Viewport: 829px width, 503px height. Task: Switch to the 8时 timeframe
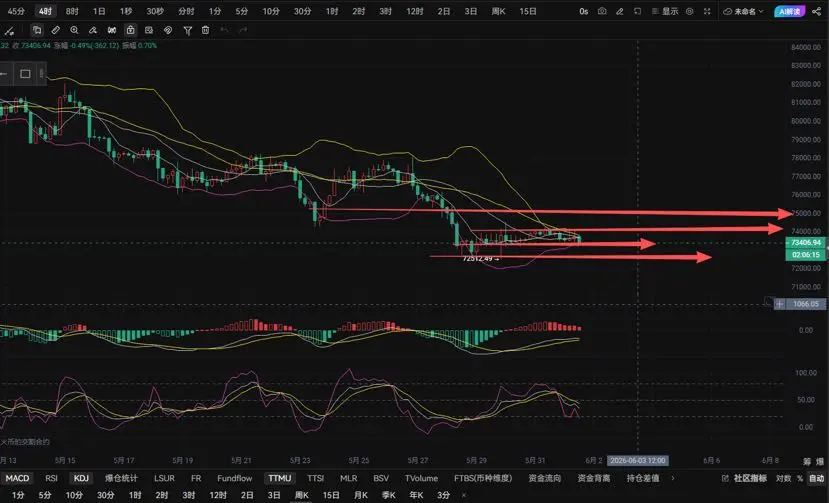click(72, 11)
